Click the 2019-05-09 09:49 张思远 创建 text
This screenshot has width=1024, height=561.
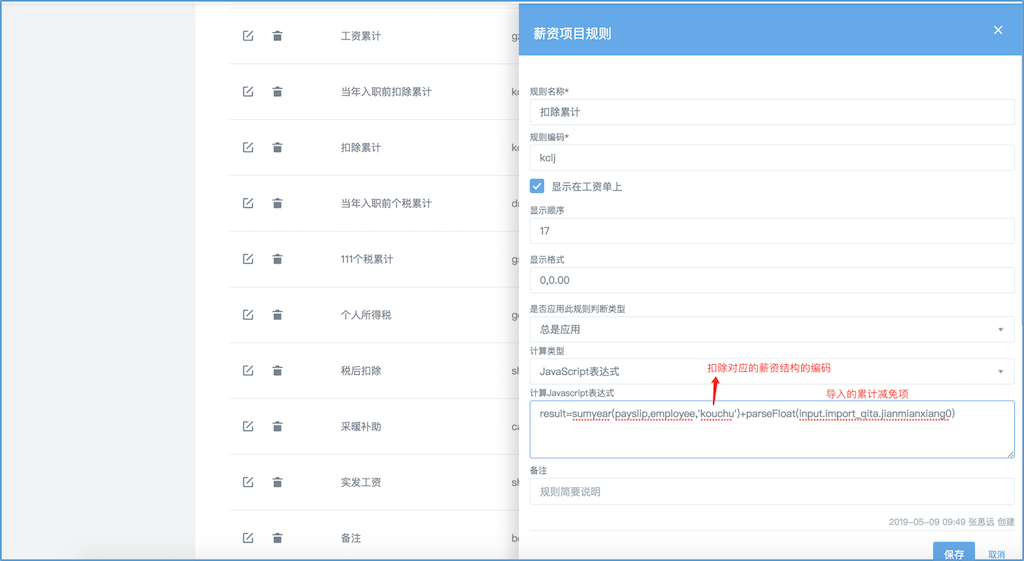point(952,522)
